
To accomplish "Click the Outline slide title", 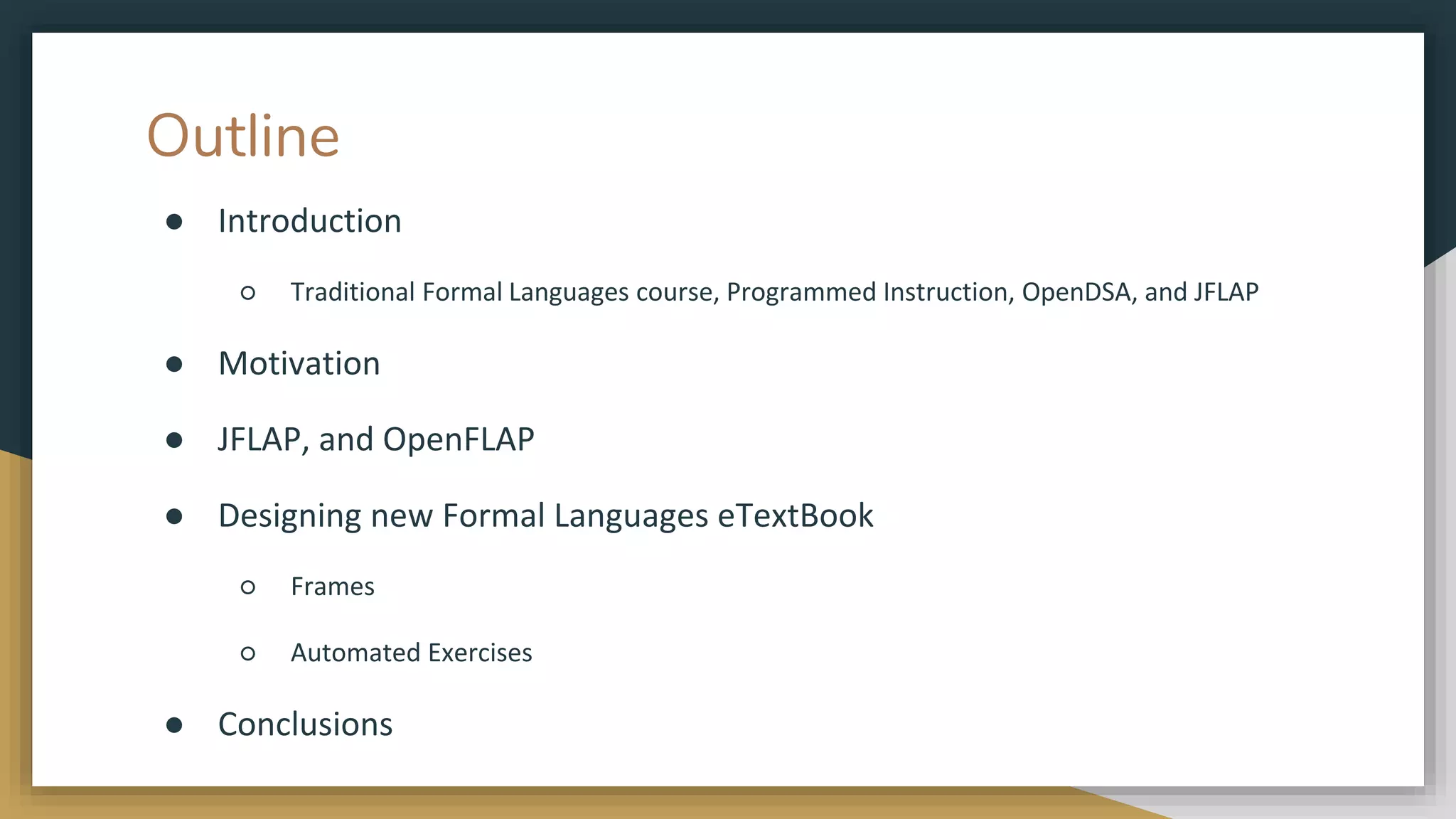I will click(243, 135).
